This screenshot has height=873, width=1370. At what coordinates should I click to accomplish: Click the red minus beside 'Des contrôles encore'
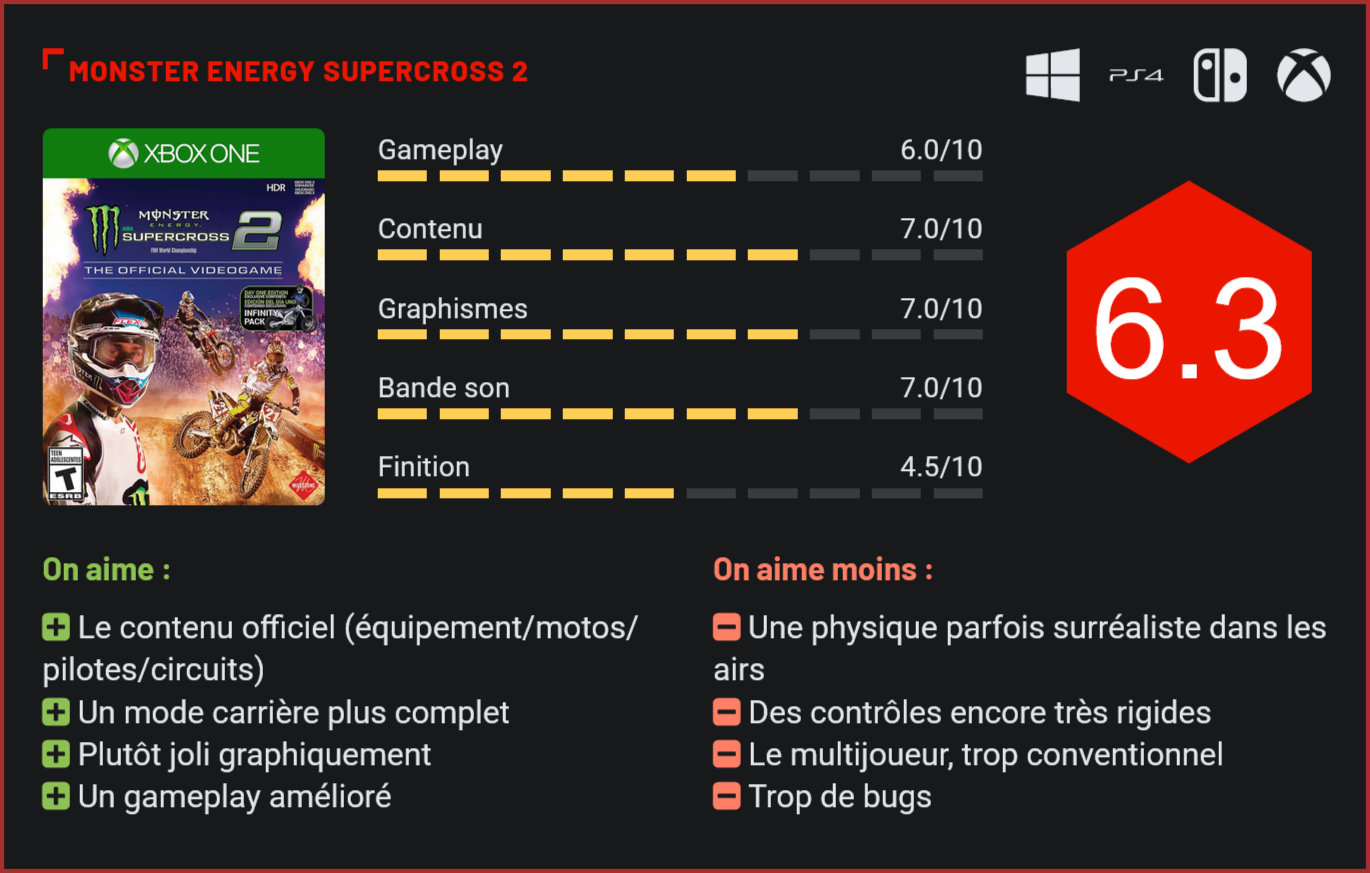click(x=727, y=713)
